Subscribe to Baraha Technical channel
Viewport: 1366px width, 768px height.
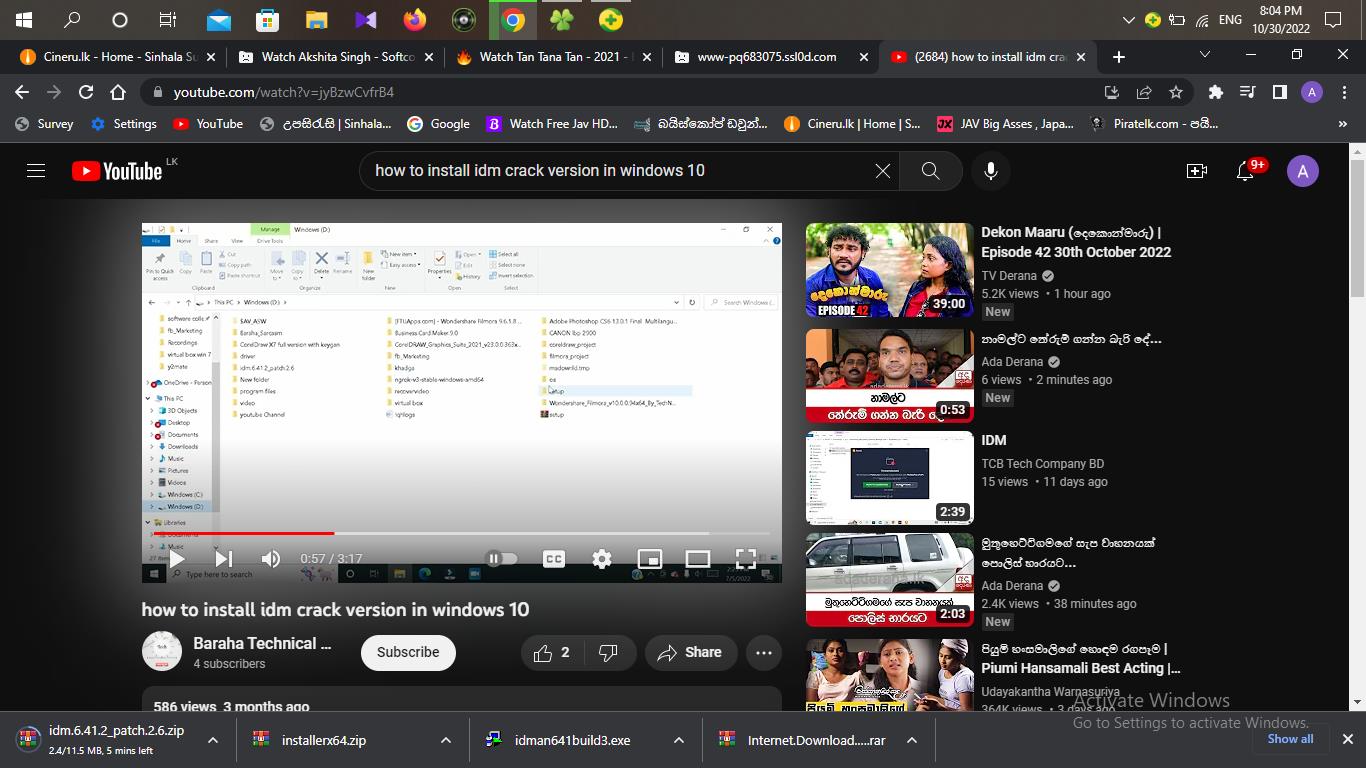[x=407, y=652]
